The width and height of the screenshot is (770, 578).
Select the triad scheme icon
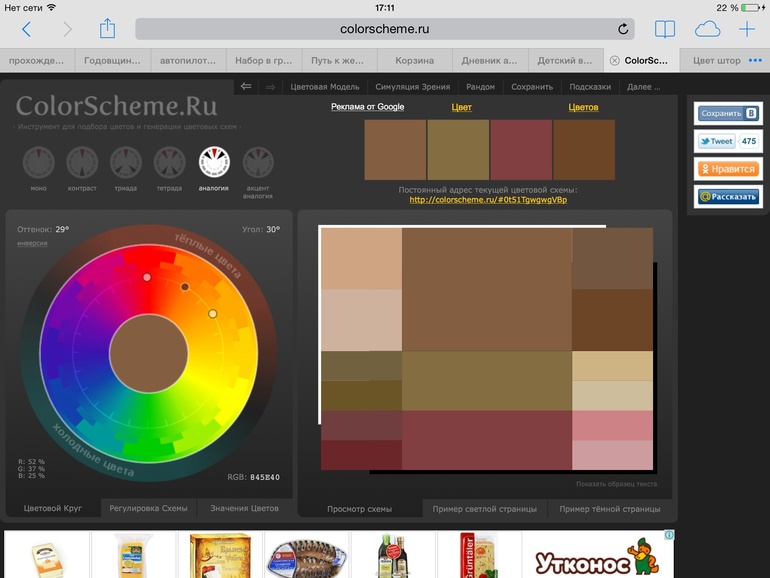click(x=125, y=163)
